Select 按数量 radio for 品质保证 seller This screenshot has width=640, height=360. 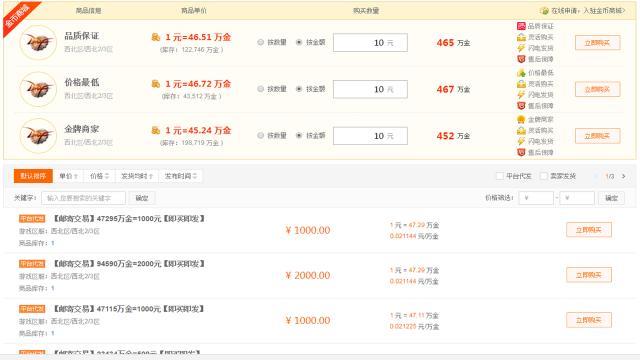click(260, 42)
